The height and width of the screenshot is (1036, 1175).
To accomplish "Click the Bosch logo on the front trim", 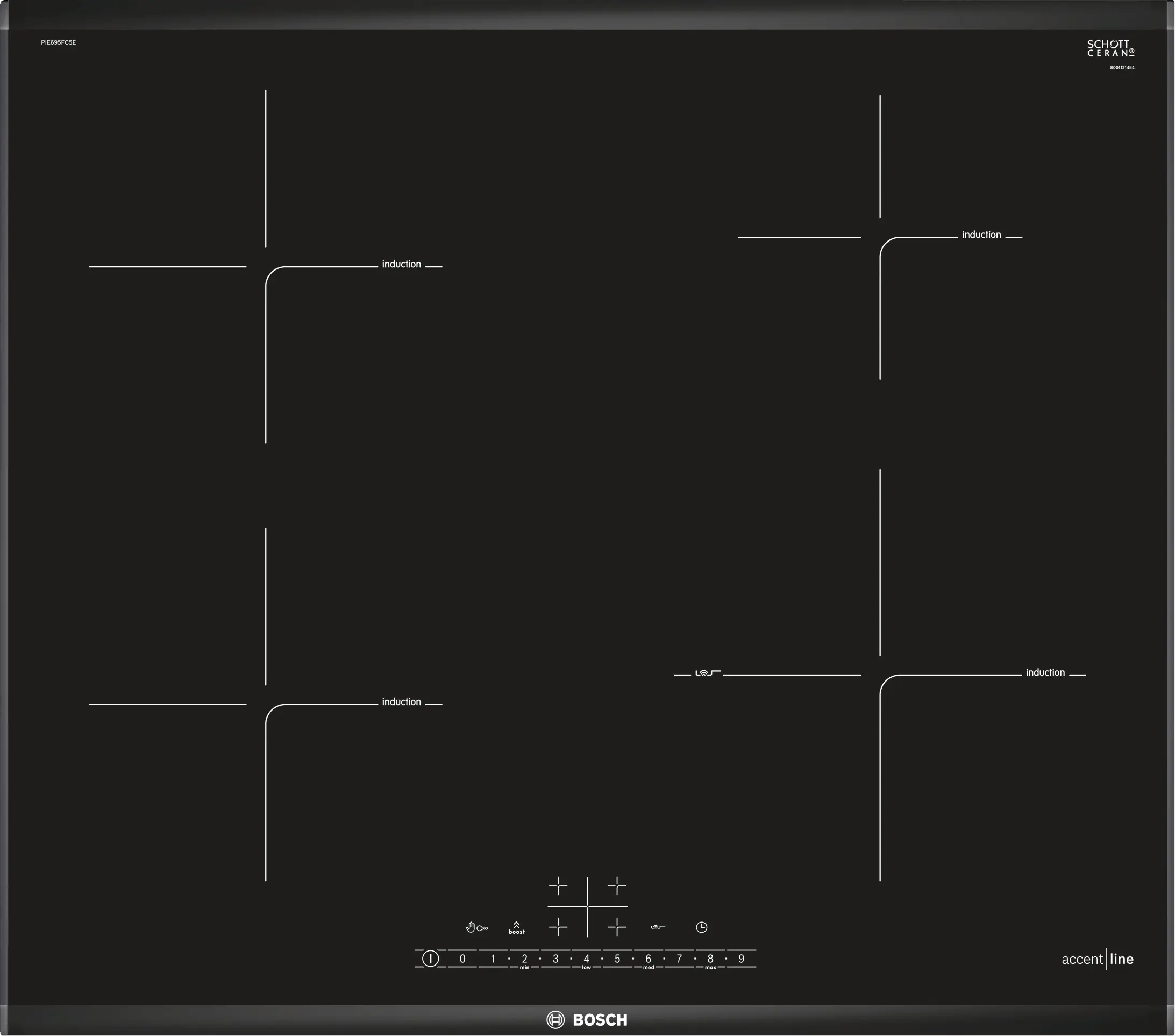I will [587, 1019].
